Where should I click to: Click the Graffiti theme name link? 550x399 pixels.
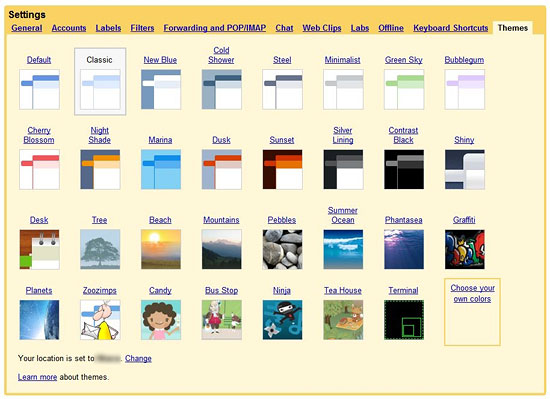coord(464,220)
